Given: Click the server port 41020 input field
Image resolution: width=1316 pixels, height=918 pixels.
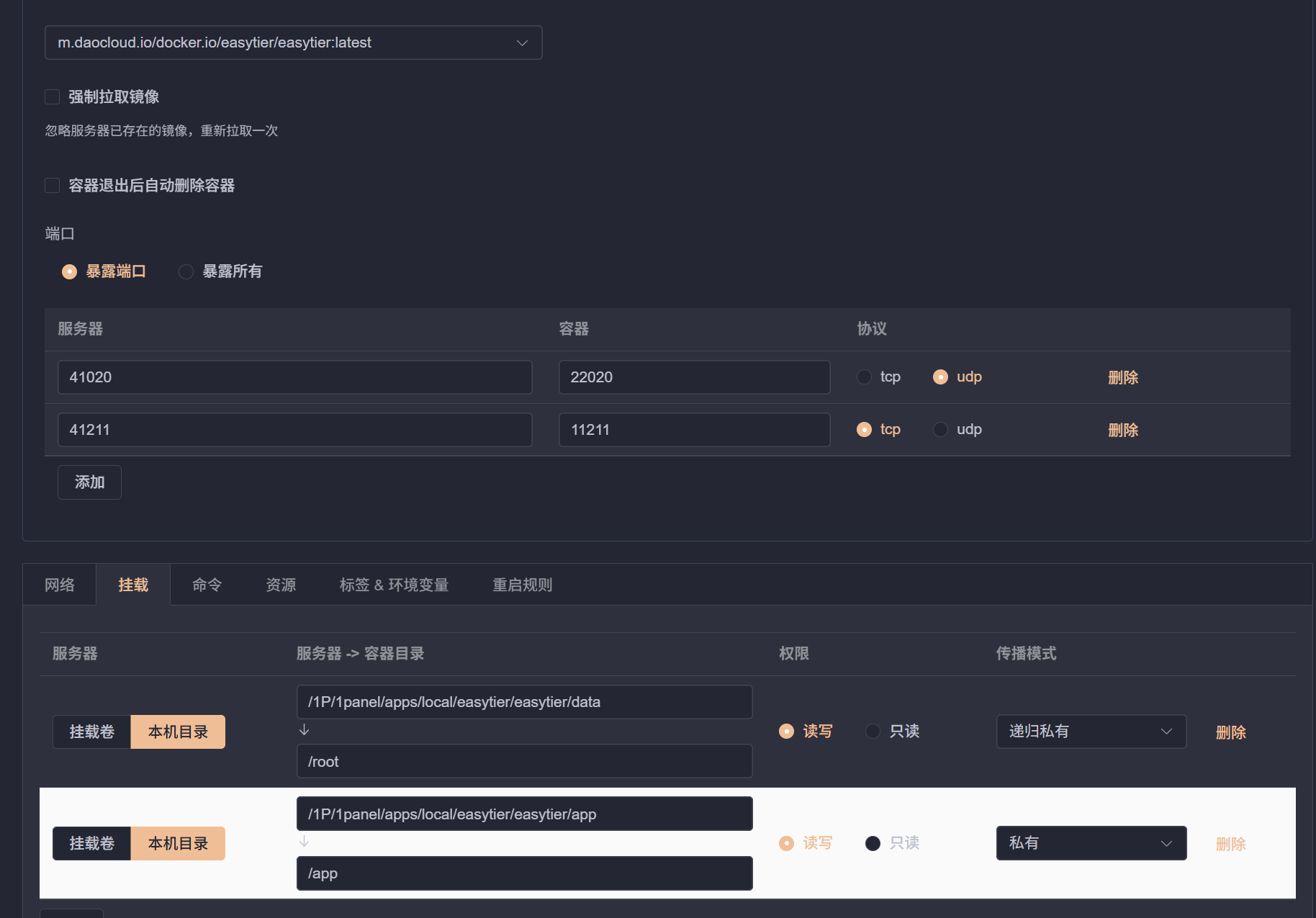Looking at the screenshot, I should coord(294,377).
